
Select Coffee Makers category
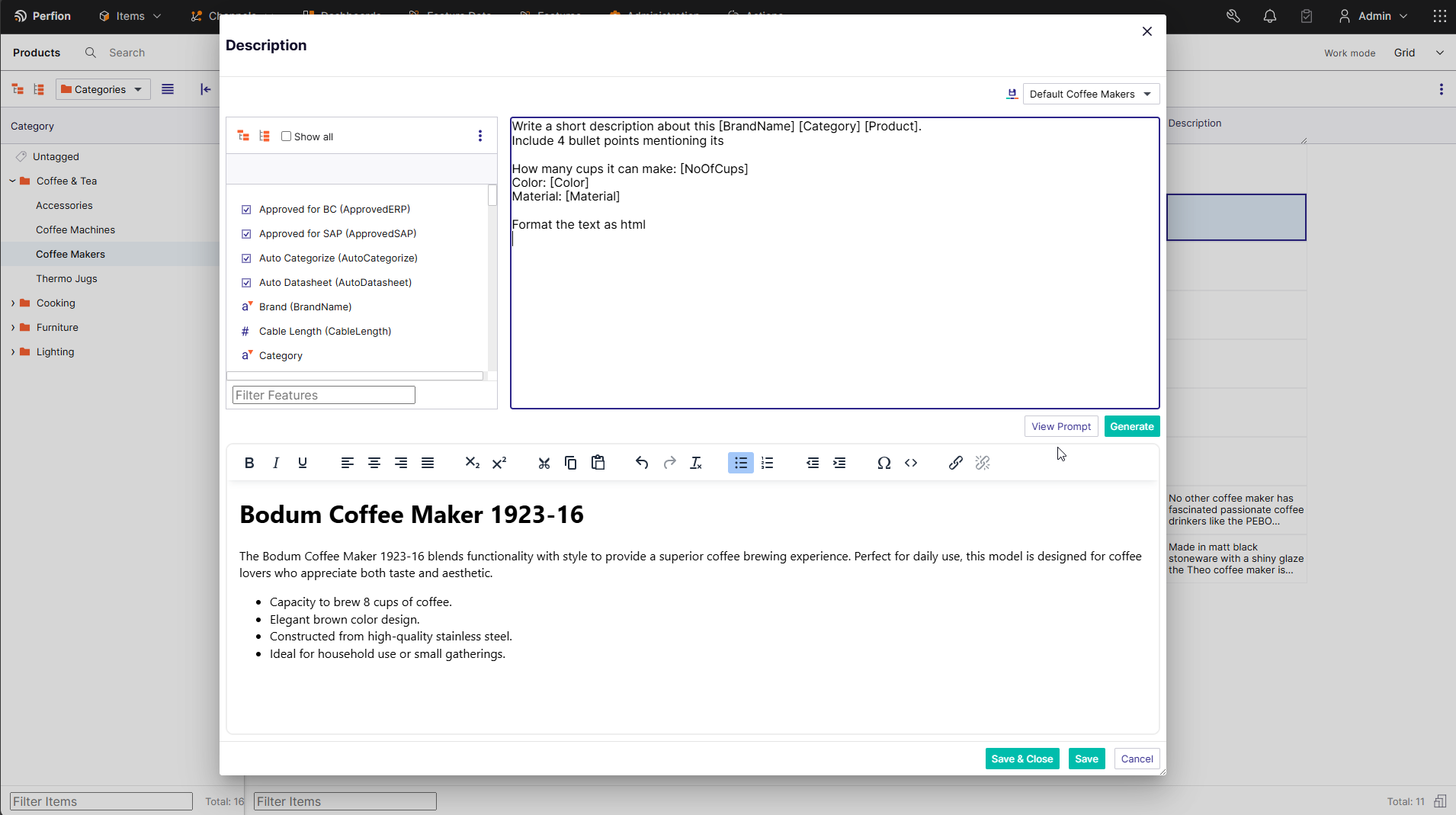coord(70,254)
